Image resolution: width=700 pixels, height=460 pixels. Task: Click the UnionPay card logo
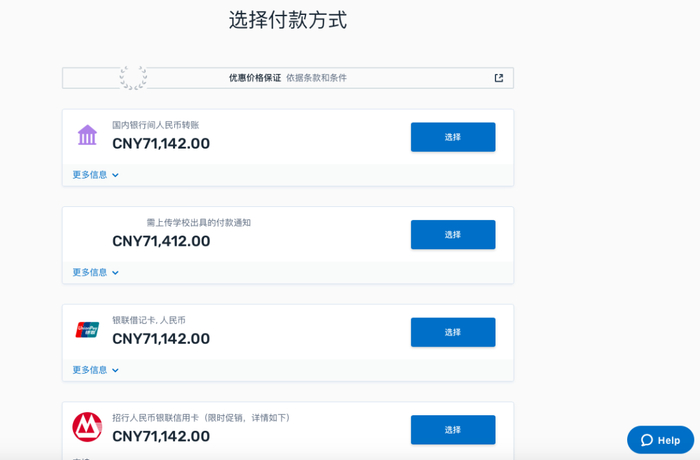(x=87, y=330)
